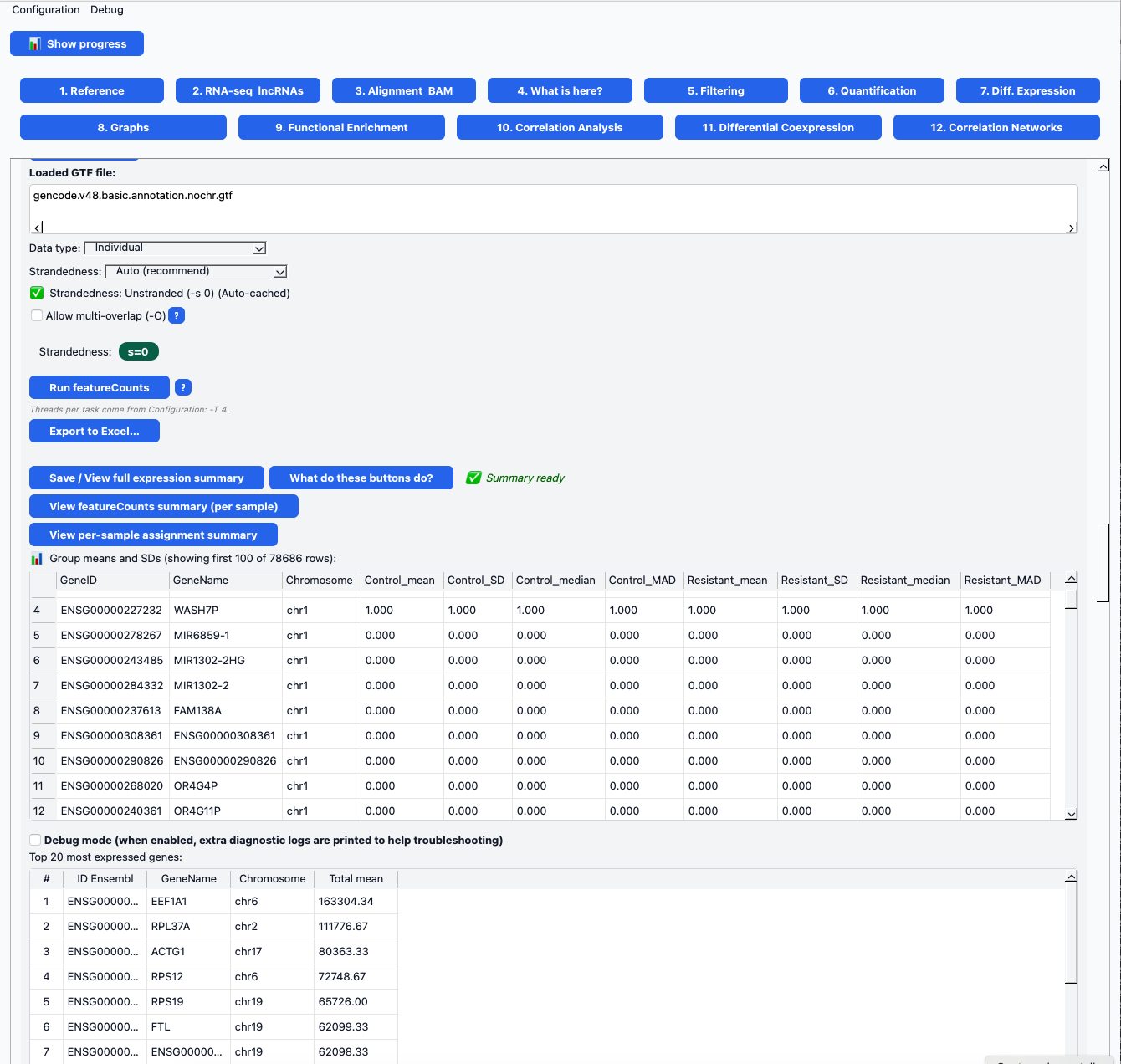The image size is (1121, 1064).
Task: Go to step 7 Diff. Expression
Action: pos(1027,90)
